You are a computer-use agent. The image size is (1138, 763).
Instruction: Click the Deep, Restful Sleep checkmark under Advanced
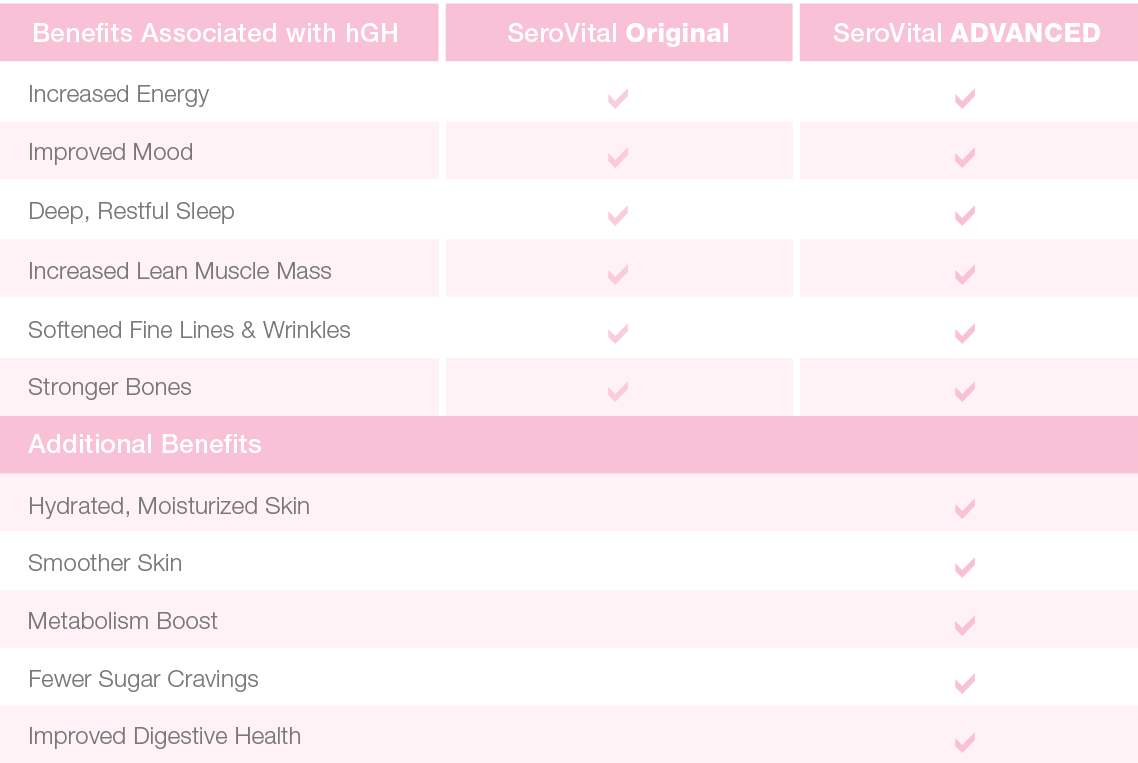click(965, 215)
